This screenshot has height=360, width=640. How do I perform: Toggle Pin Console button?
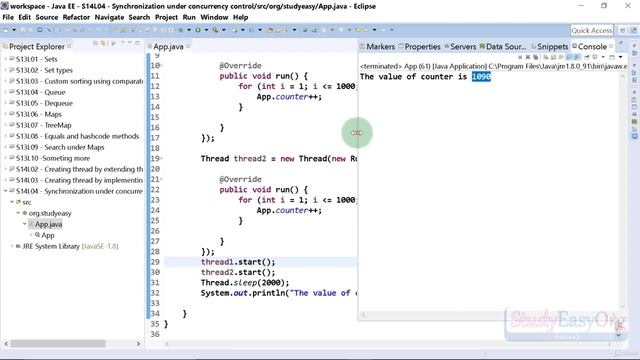coord(587,57)
